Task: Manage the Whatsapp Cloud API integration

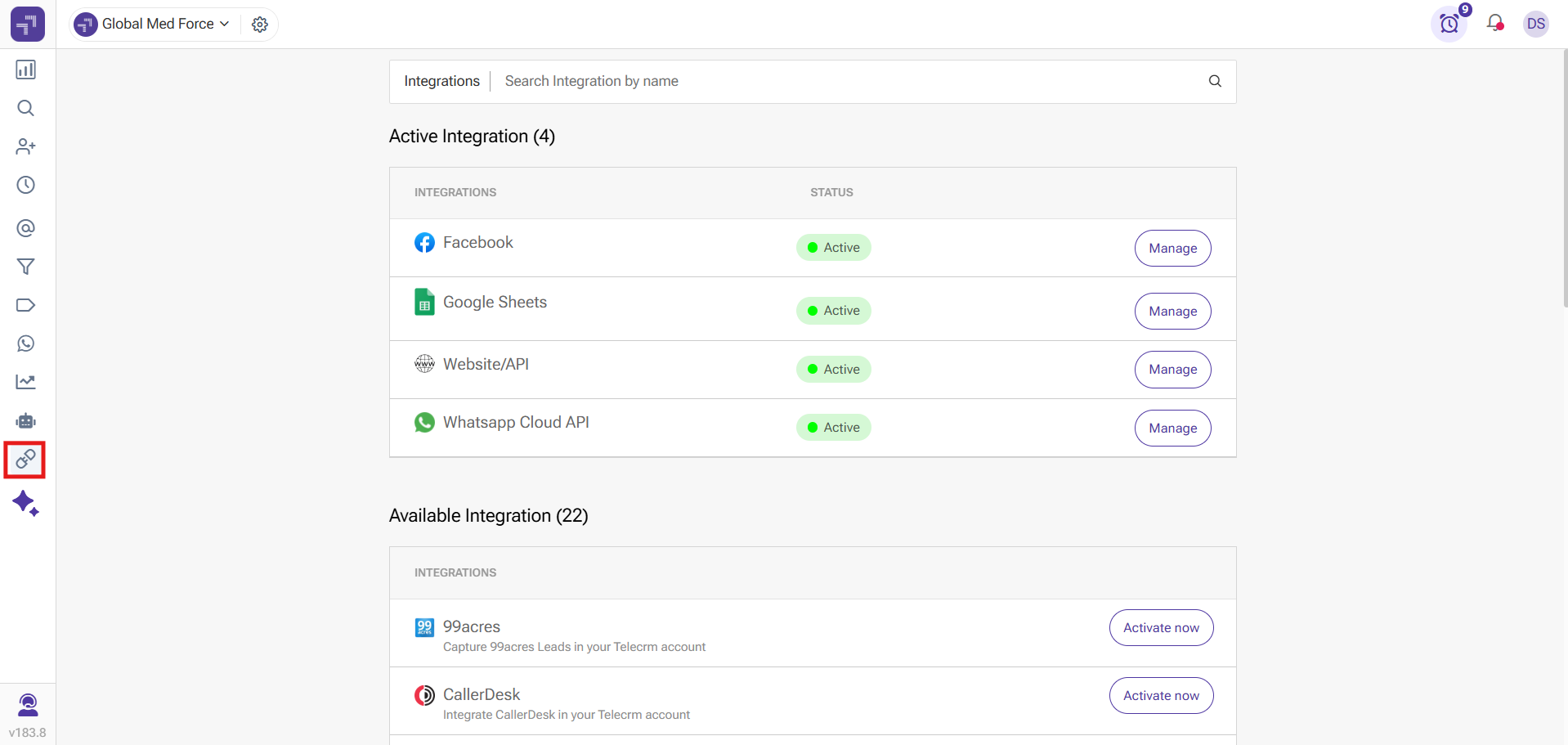Action: 1172,428
